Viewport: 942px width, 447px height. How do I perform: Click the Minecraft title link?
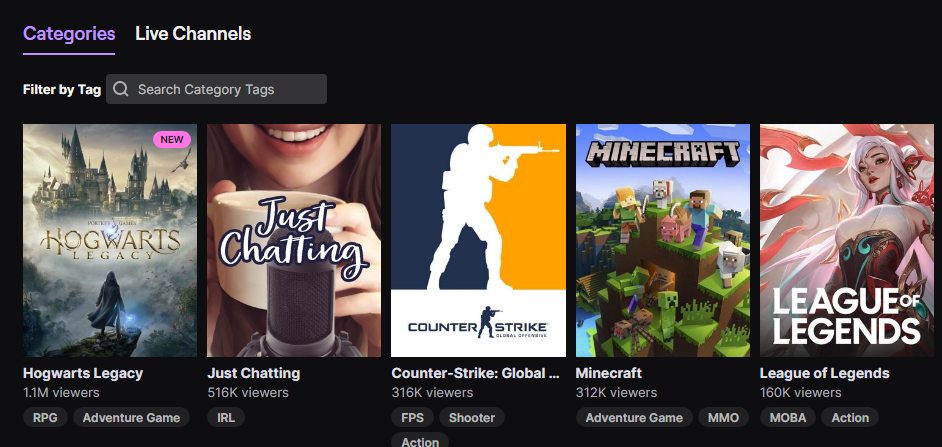609,373
